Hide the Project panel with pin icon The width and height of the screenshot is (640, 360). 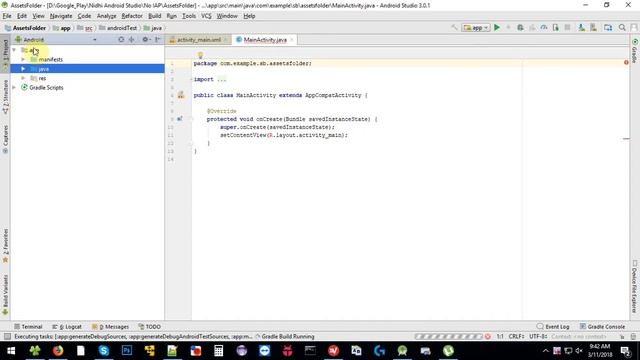[158, 40]
